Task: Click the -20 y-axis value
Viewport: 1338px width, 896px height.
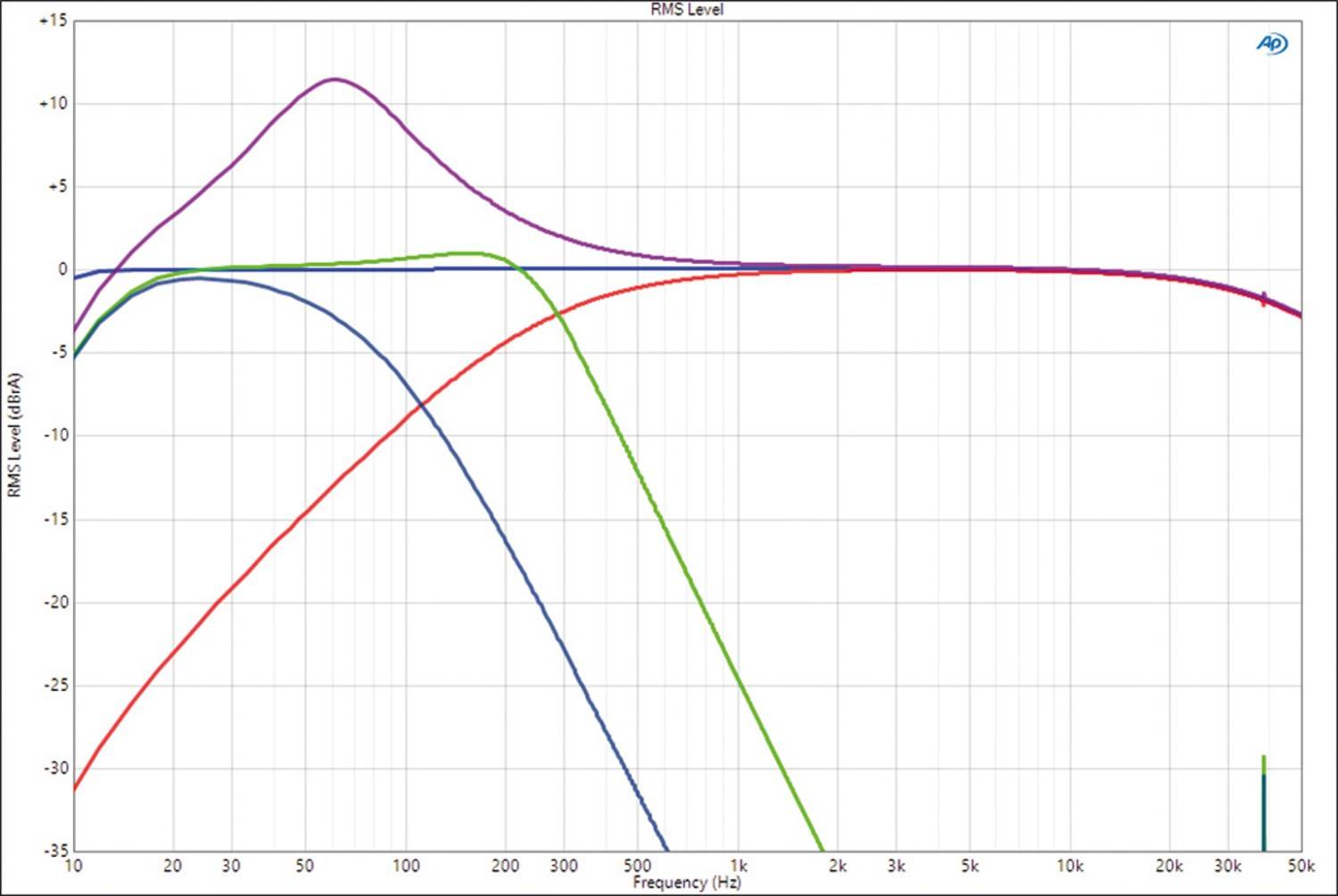Action: pyautogui.click(x=54, y=602)
